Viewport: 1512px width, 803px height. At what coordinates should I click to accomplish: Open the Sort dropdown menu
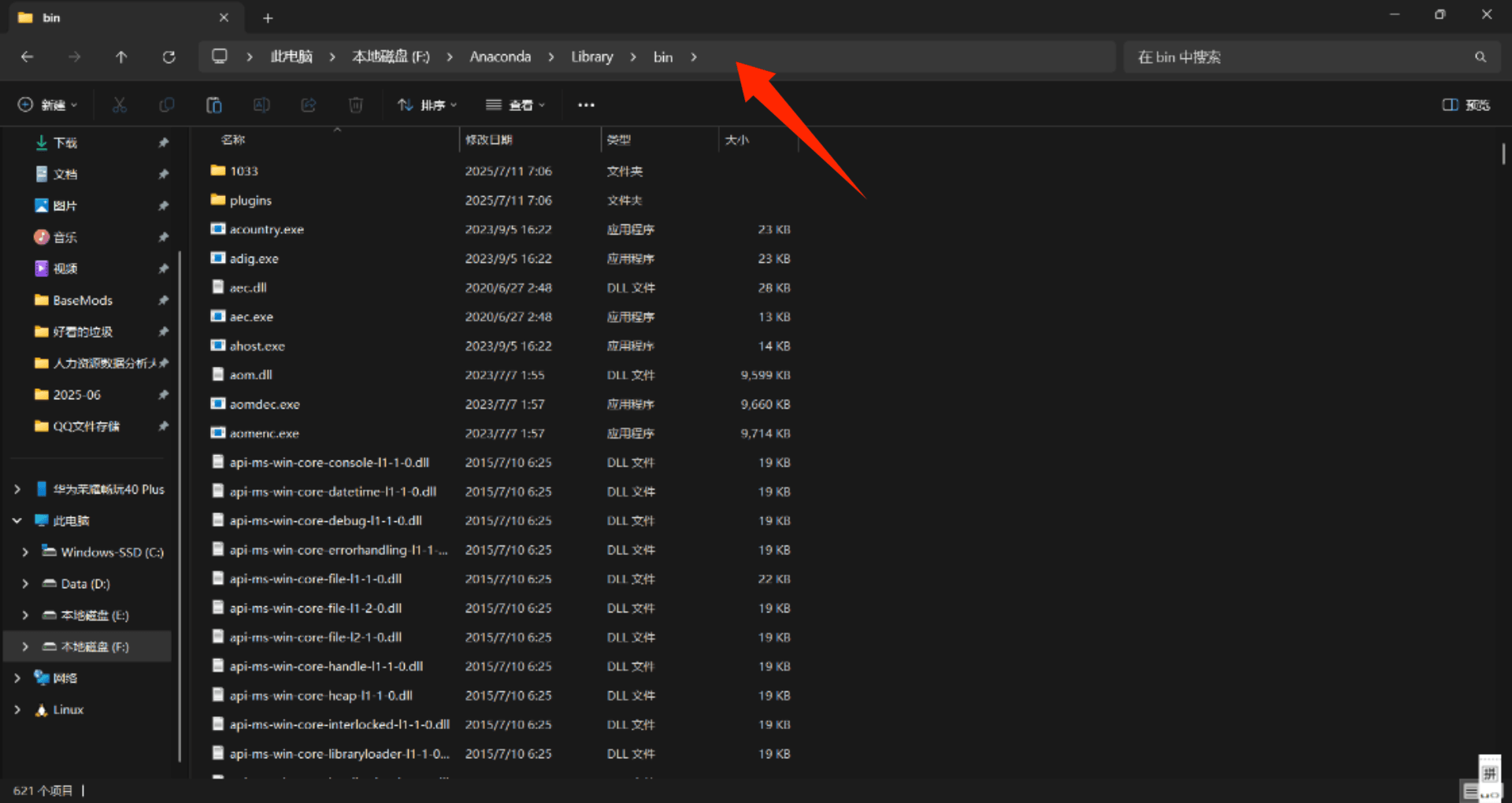pyautogui.click(x=428, y=105)
